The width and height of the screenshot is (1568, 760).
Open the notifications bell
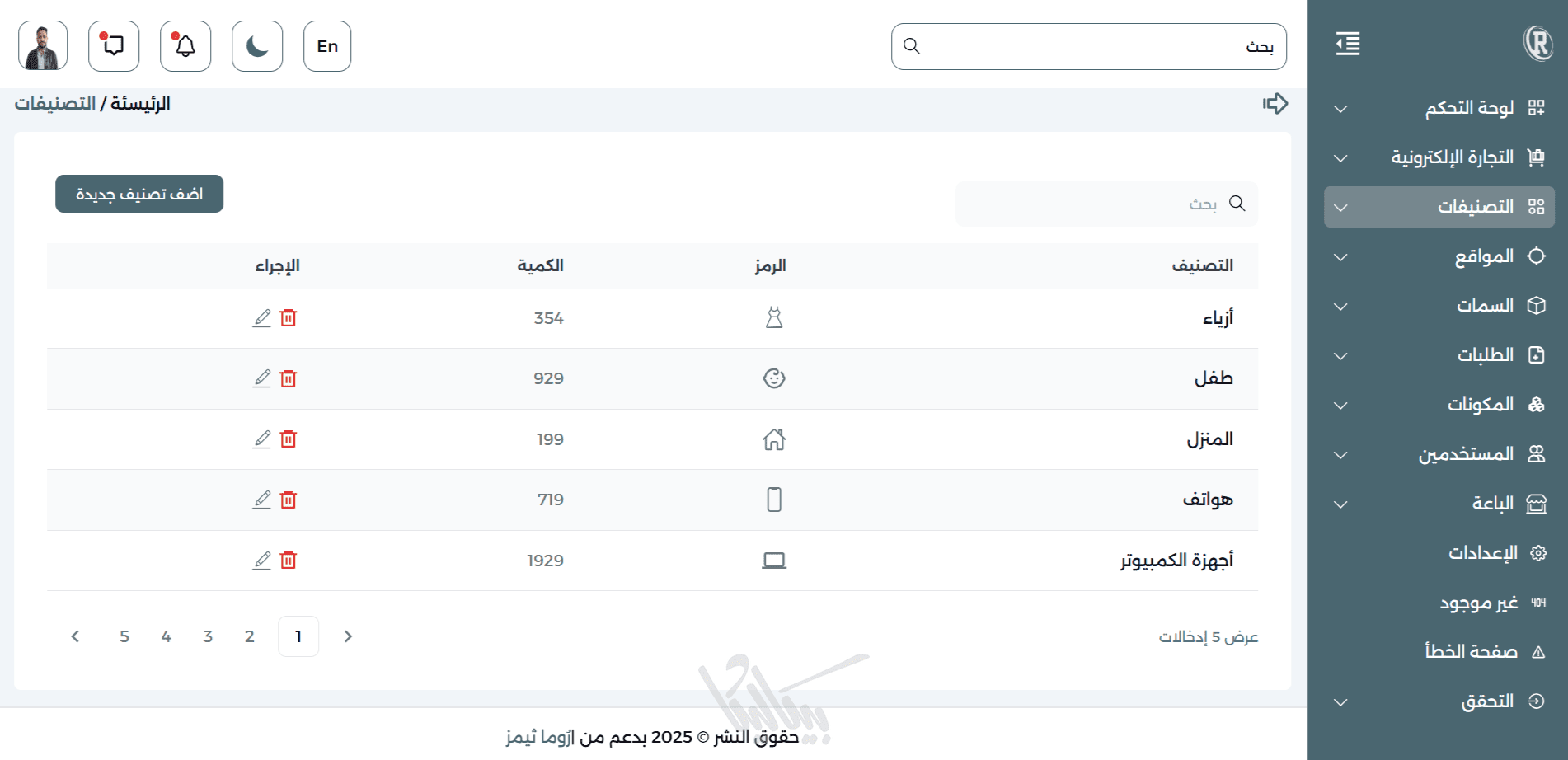click(185, 46)
